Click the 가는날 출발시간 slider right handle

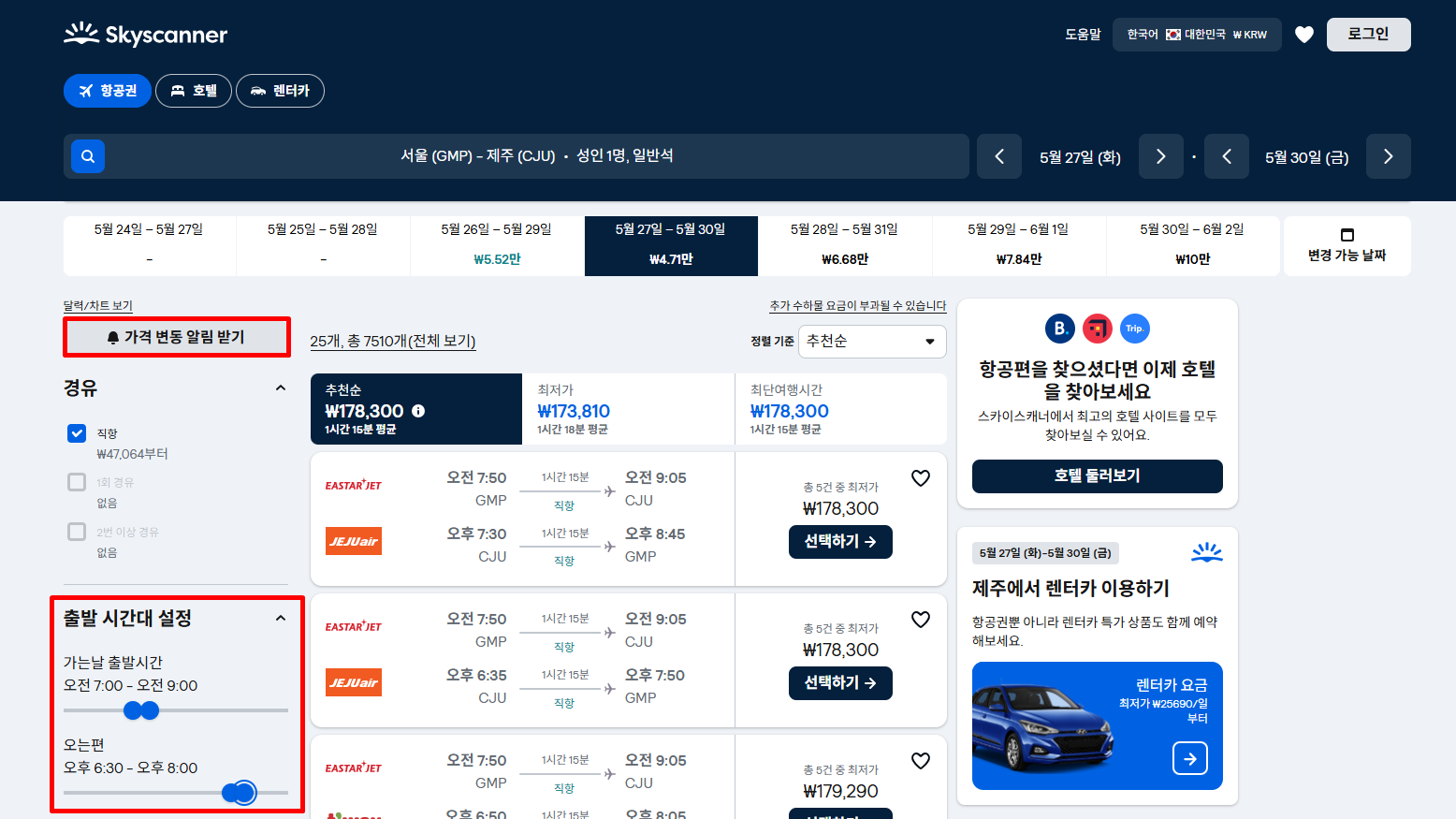coord(150,710)
